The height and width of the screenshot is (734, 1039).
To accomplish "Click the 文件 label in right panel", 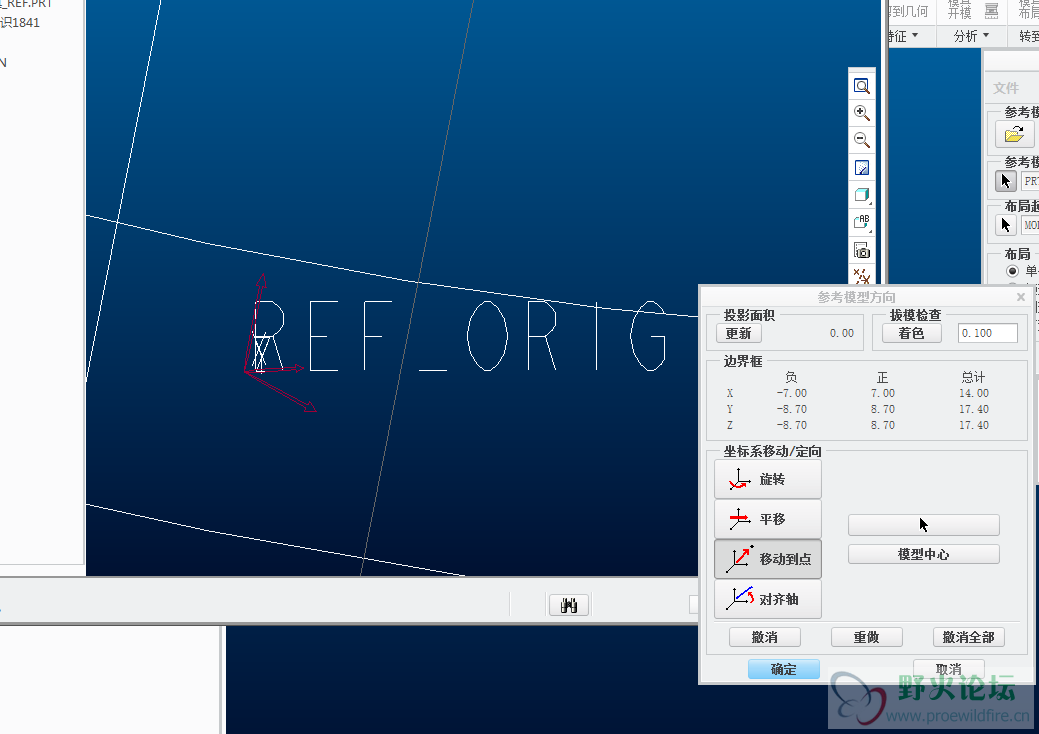I will click(1006, 88).
